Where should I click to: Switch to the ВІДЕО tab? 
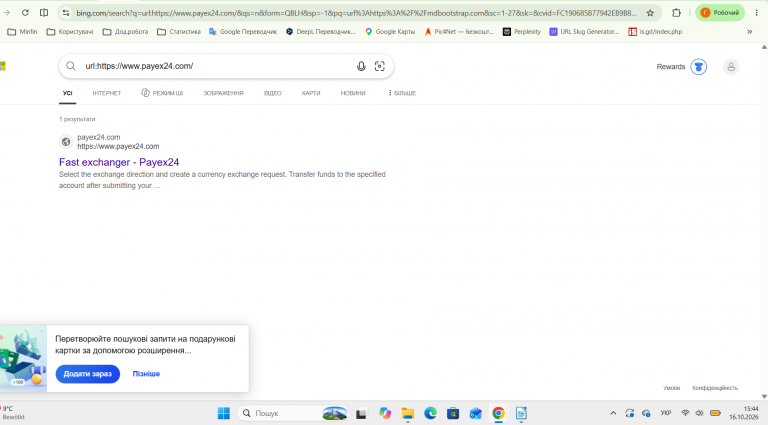(x=273, y=93)
